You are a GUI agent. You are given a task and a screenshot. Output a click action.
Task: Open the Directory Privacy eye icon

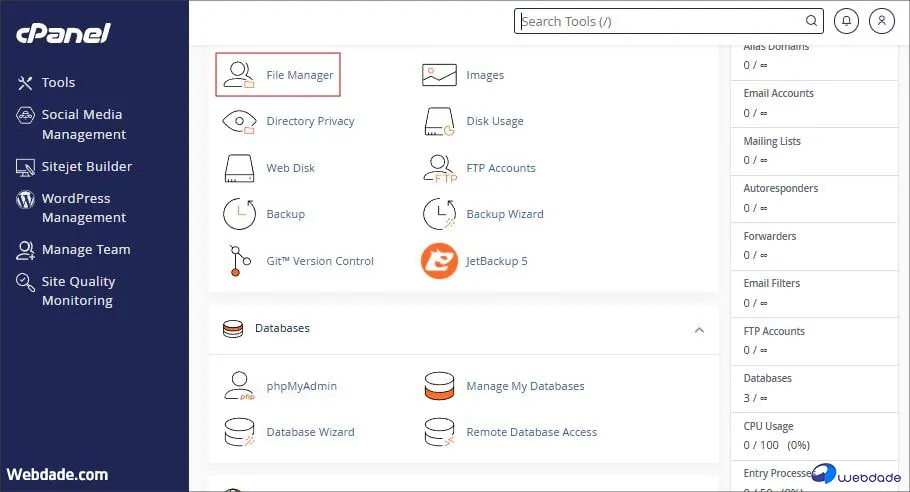(240, 121)
